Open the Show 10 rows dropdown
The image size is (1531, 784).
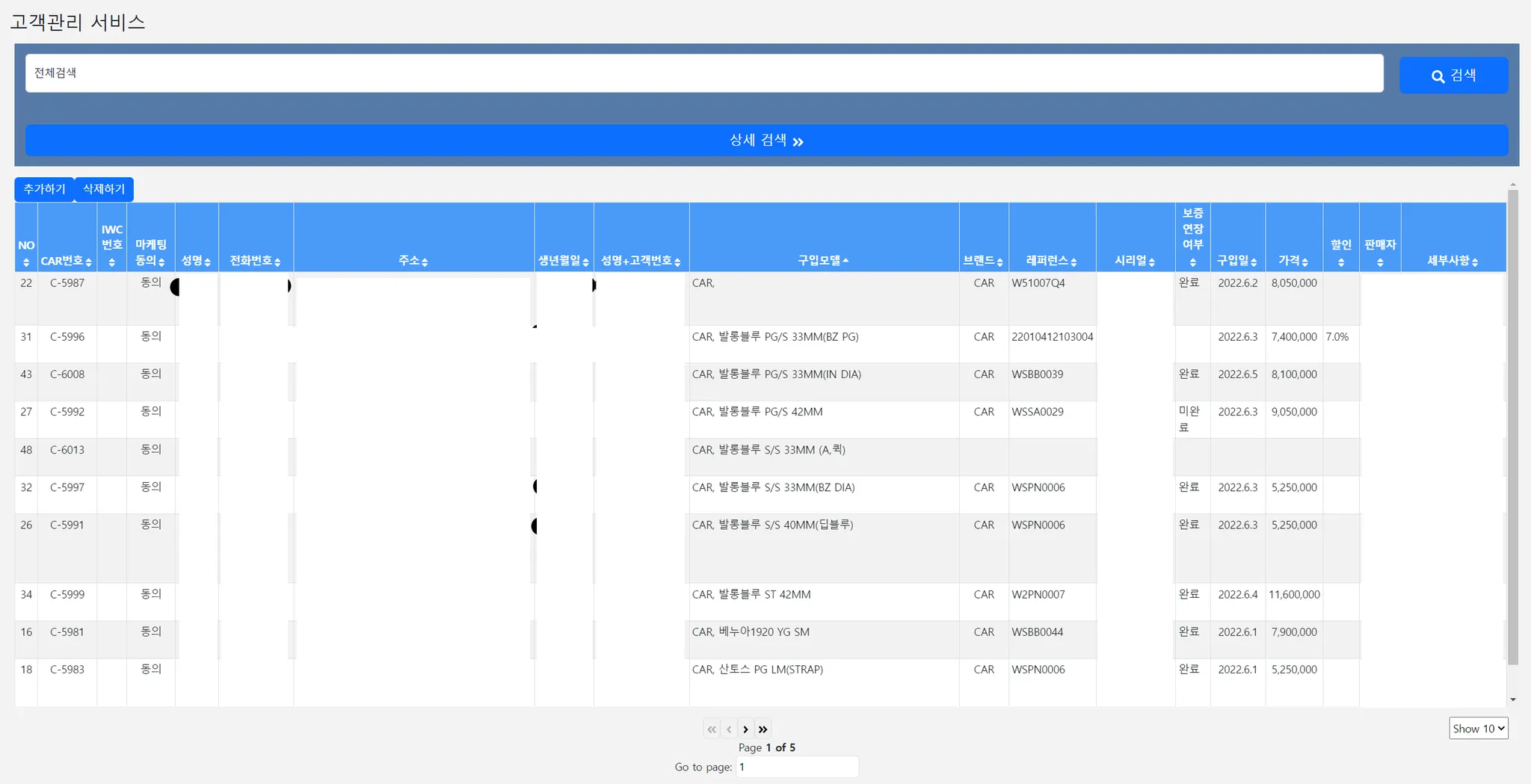pyautogui.click(x=1478, y=728)
